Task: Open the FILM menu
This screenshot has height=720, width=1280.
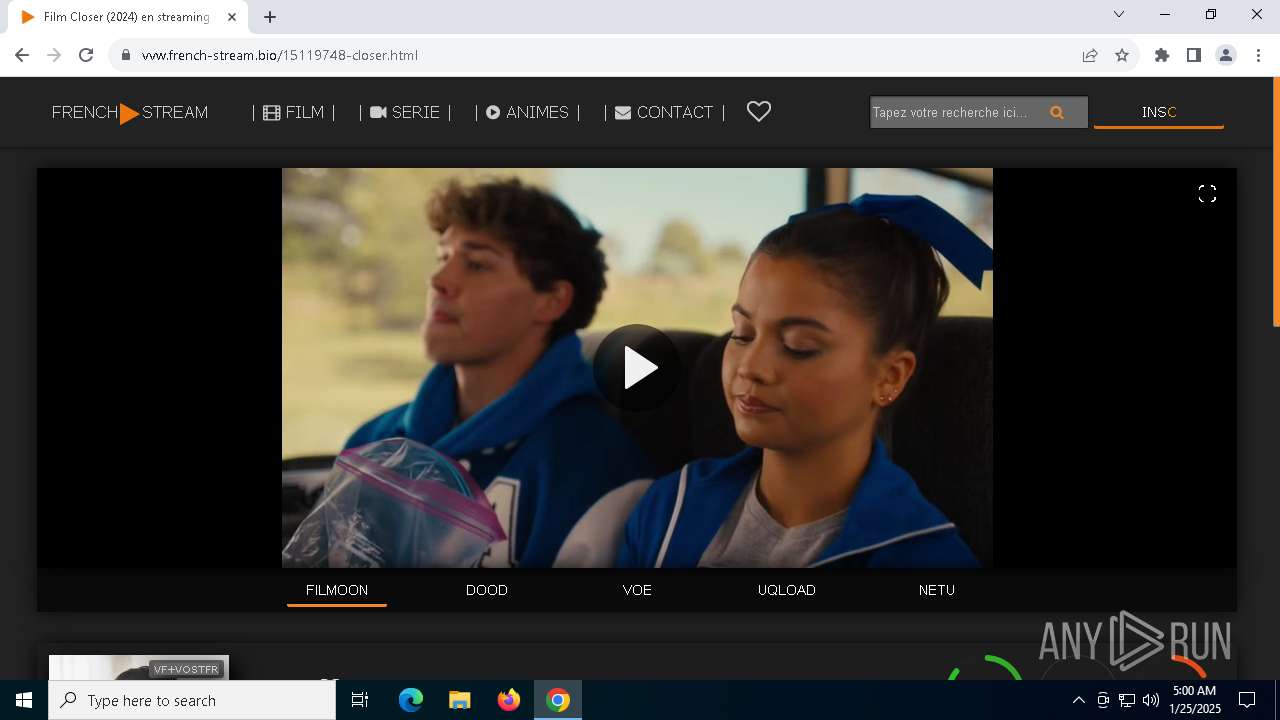Action: tap(293, 112)
